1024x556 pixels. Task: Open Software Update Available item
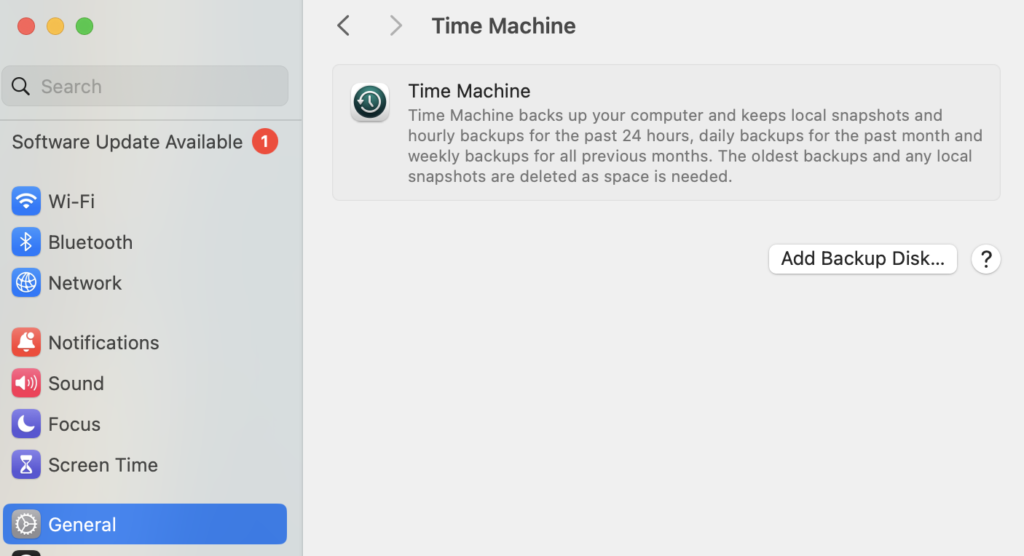click(x=145, y=142)
